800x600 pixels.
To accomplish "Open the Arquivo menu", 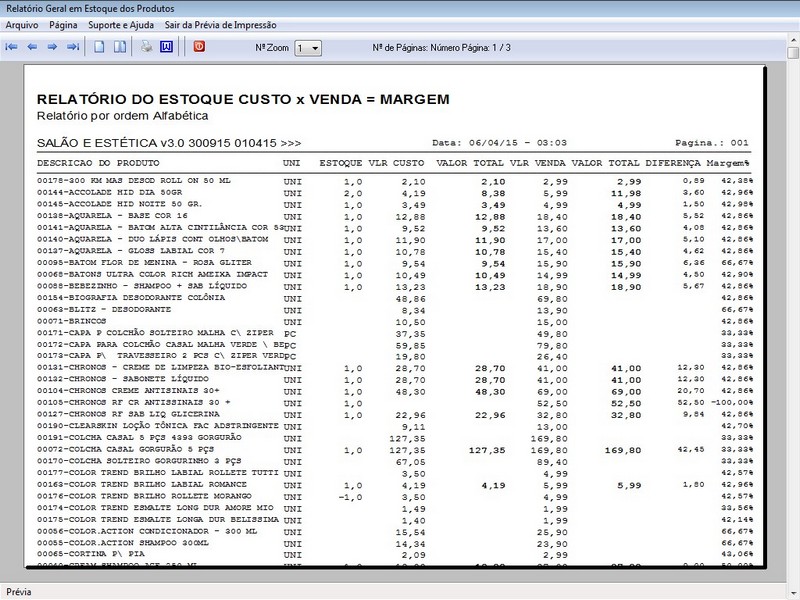I will (x=22, y=25).
